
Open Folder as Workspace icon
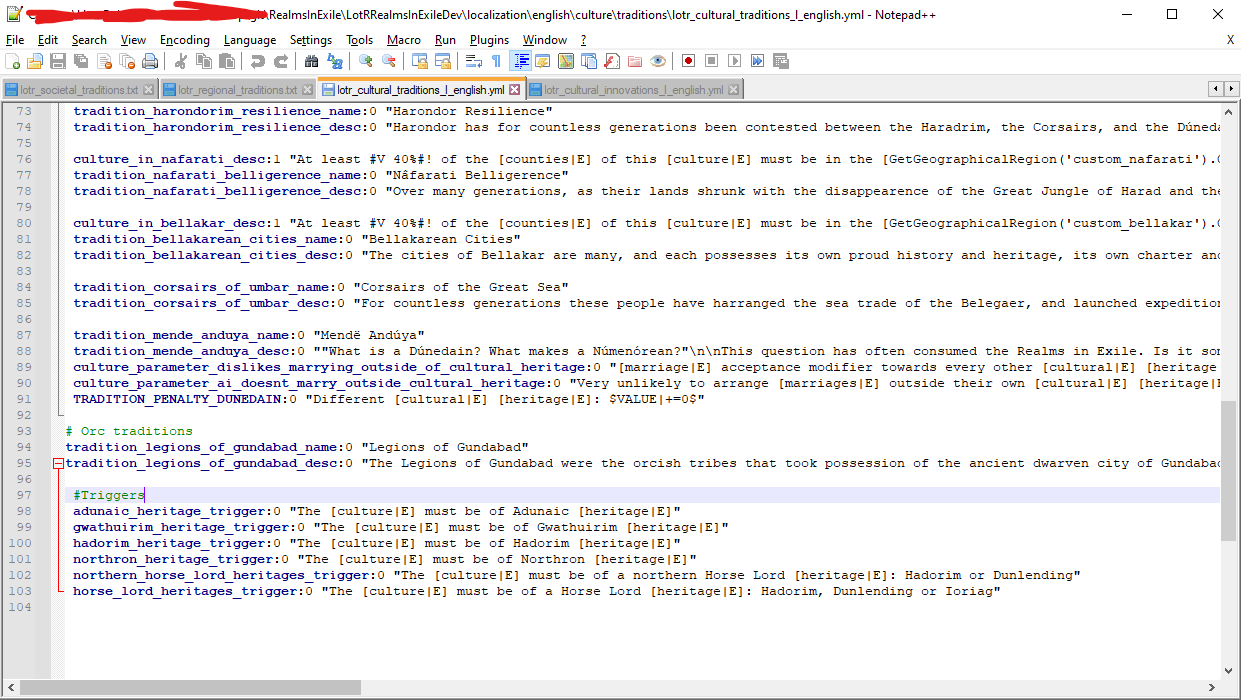pyautogui.click(x=635, y=61)
